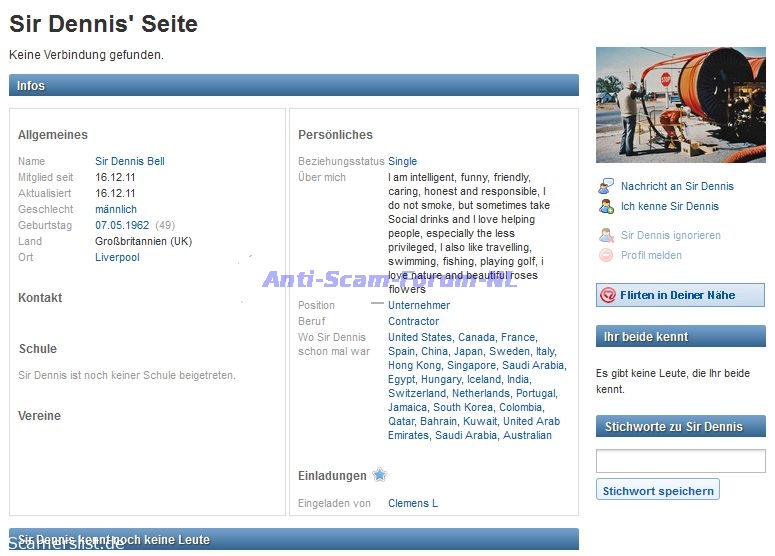775x556 pixels.
Task: Click the people icon beside Ich kenne Sir Dennis
Action: pos(606,206)
